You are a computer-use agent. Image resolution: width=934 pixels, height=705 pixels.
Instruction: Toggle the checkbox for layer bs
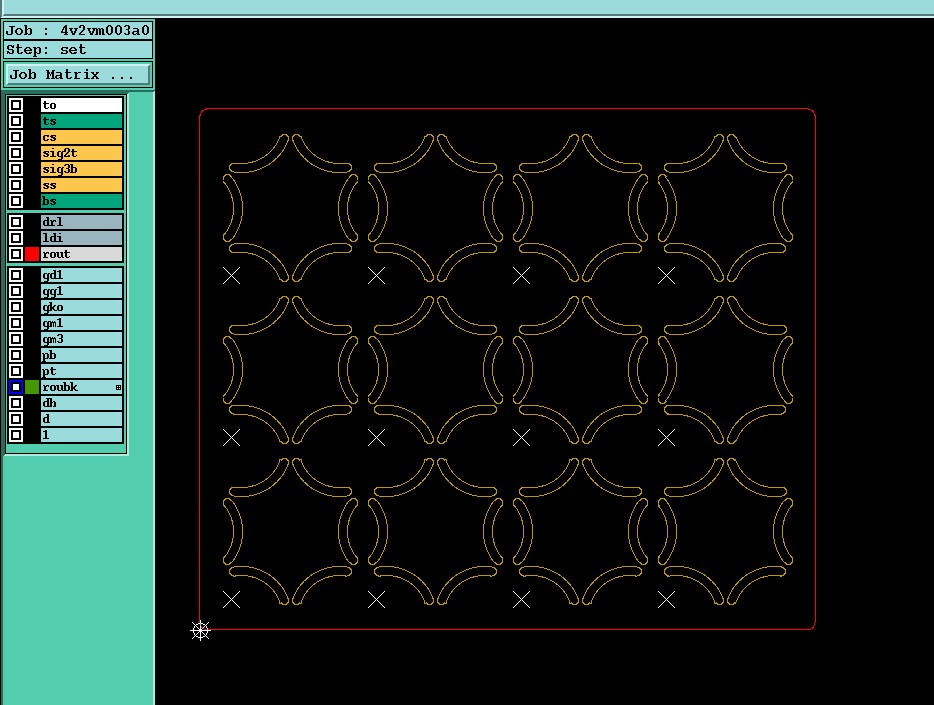click(x=16, y=201)
